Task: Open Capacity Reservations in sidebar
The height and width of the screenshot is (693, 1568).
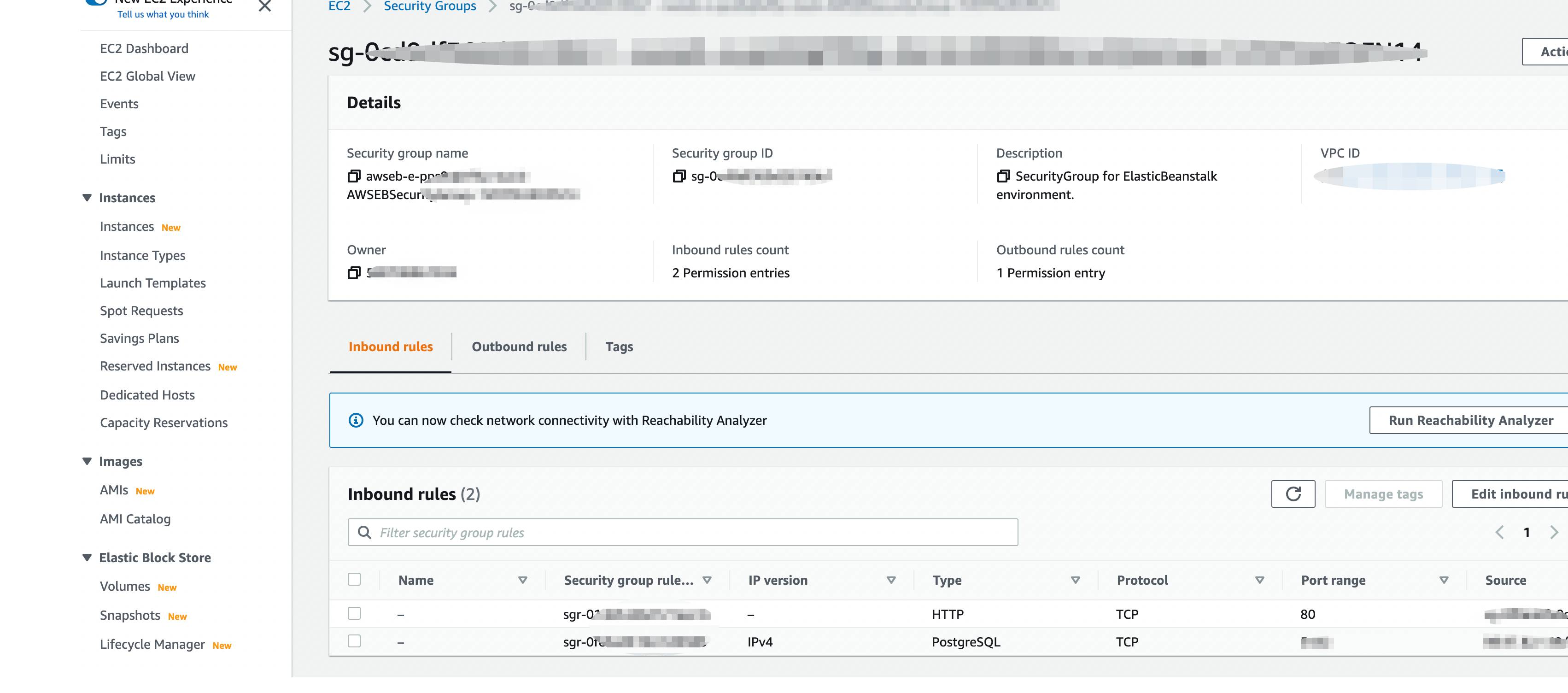Action: tap(164, 423)
